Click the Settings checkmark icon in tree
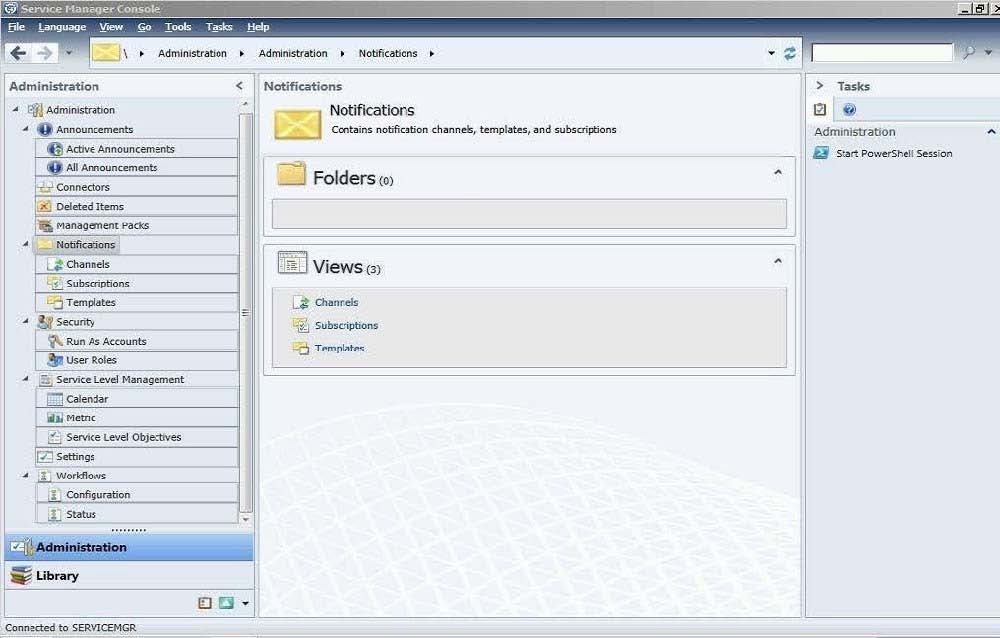 (x=45, y=457)
